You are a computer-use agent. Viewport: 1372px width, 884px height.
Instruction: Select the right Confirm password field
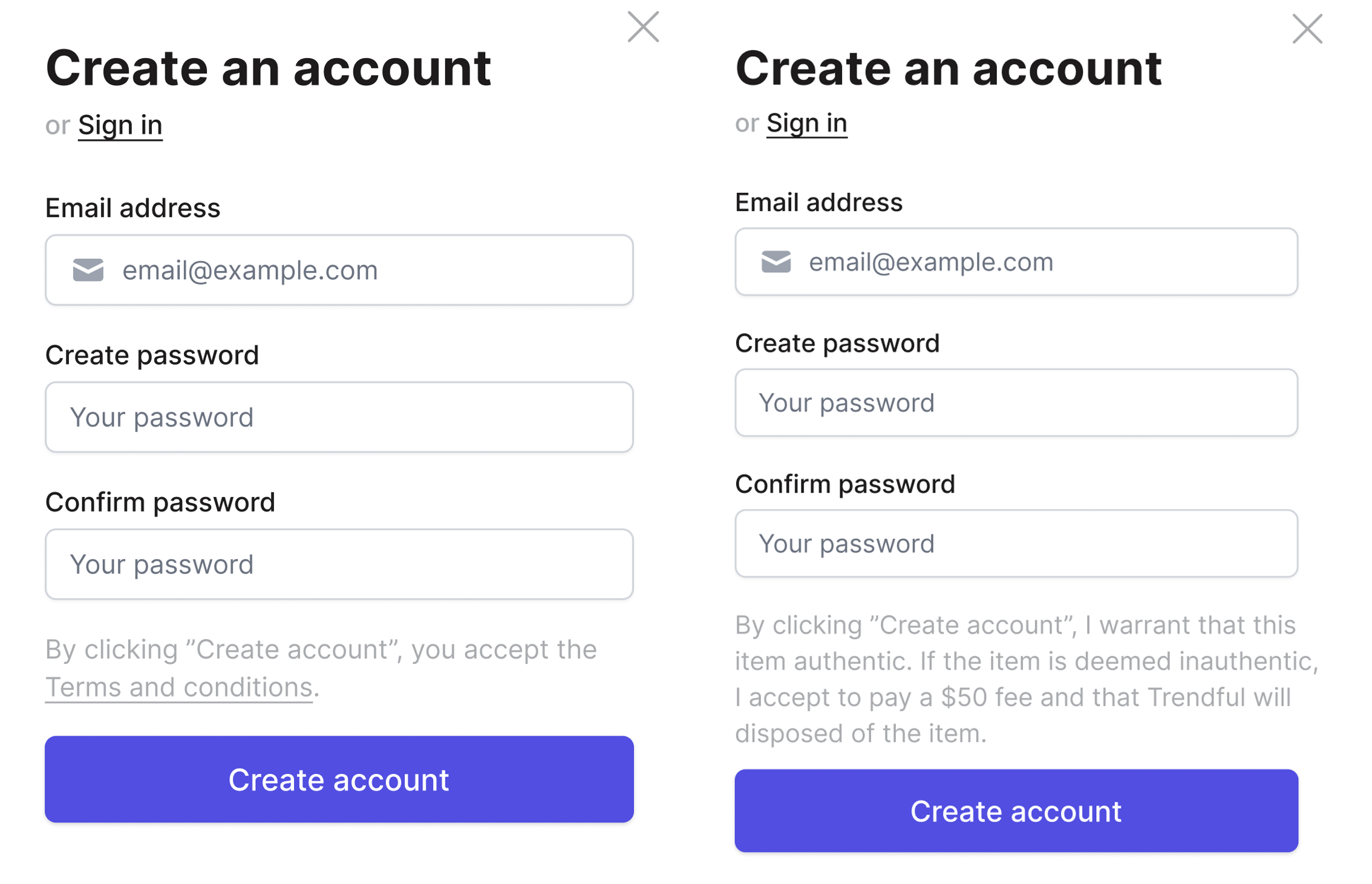point(1016,544)
